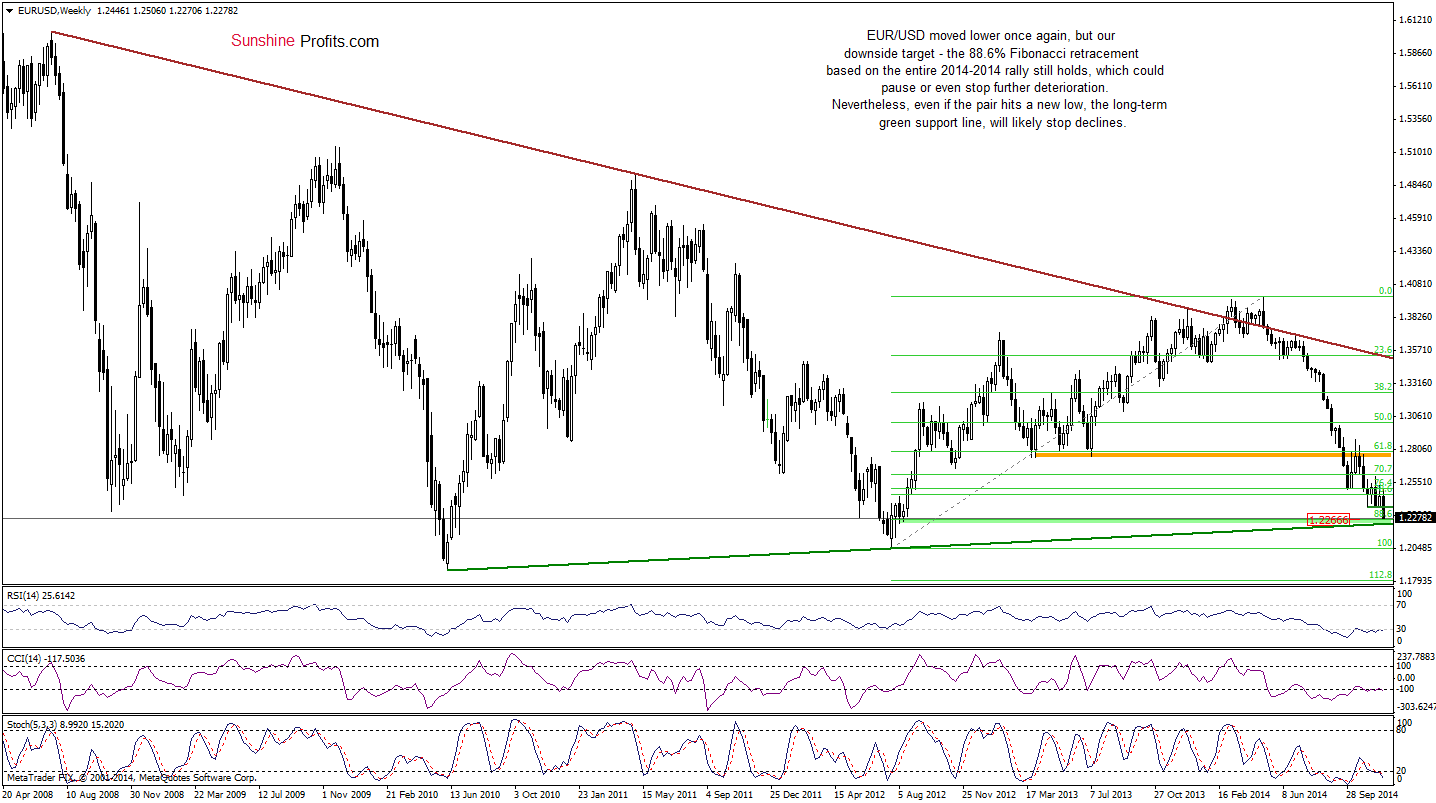This screenshot has width=1436, height=803.
Task: Click the current price tag 1.22782 on axis
Action: click(1416, 517)
